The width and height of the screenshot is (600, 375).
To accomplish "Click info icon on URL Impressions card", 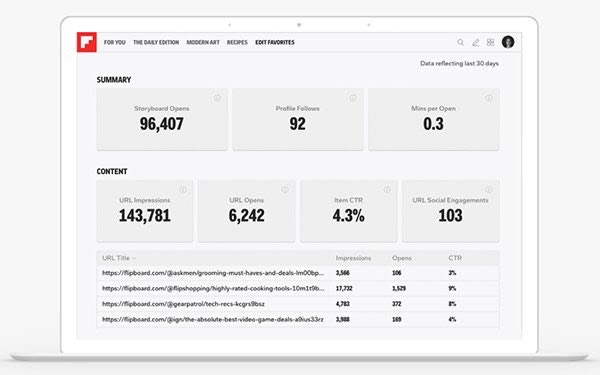I will click(x=183, y=189).
